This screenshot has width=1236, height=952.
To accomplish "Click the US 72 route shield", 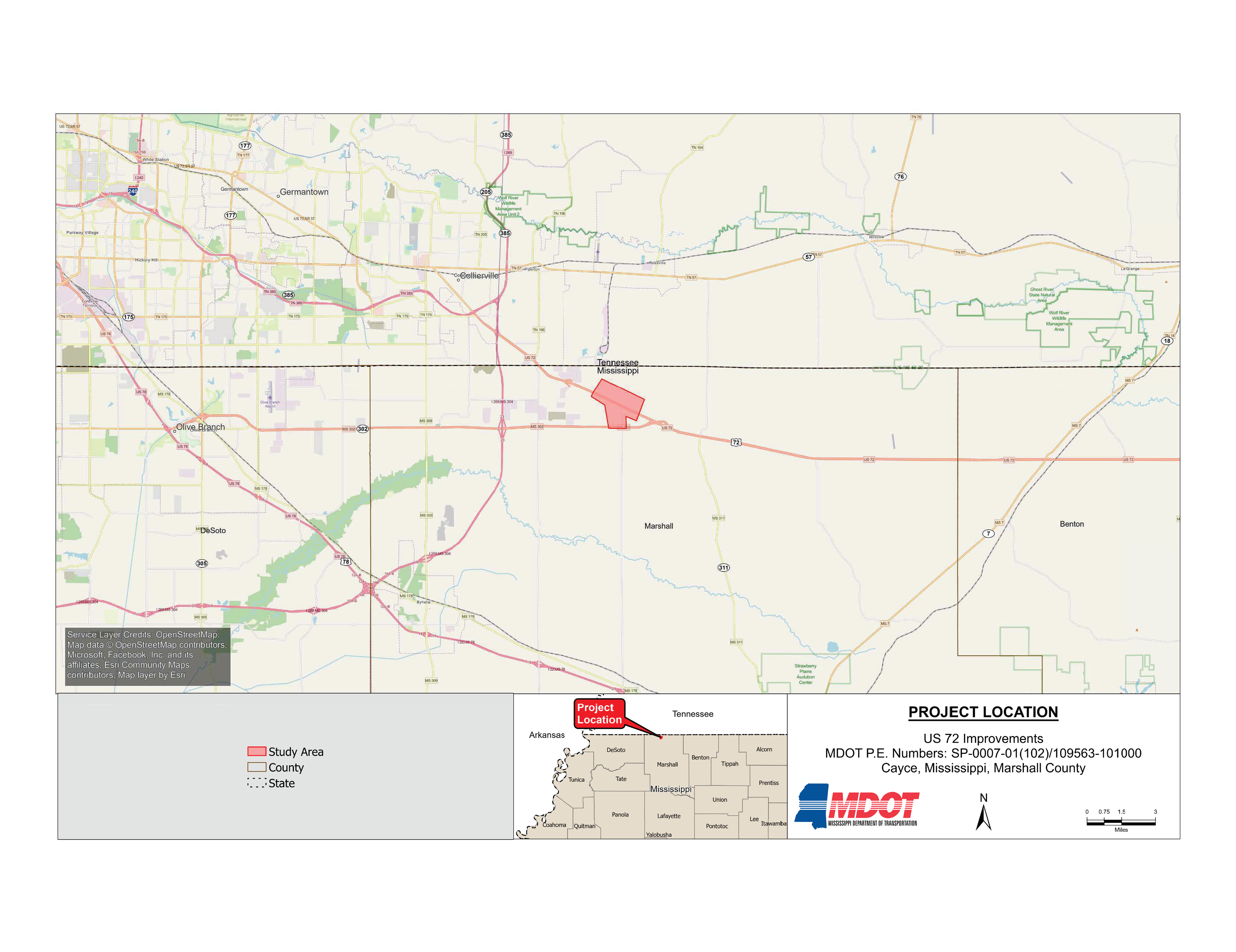I will (736, 442).
